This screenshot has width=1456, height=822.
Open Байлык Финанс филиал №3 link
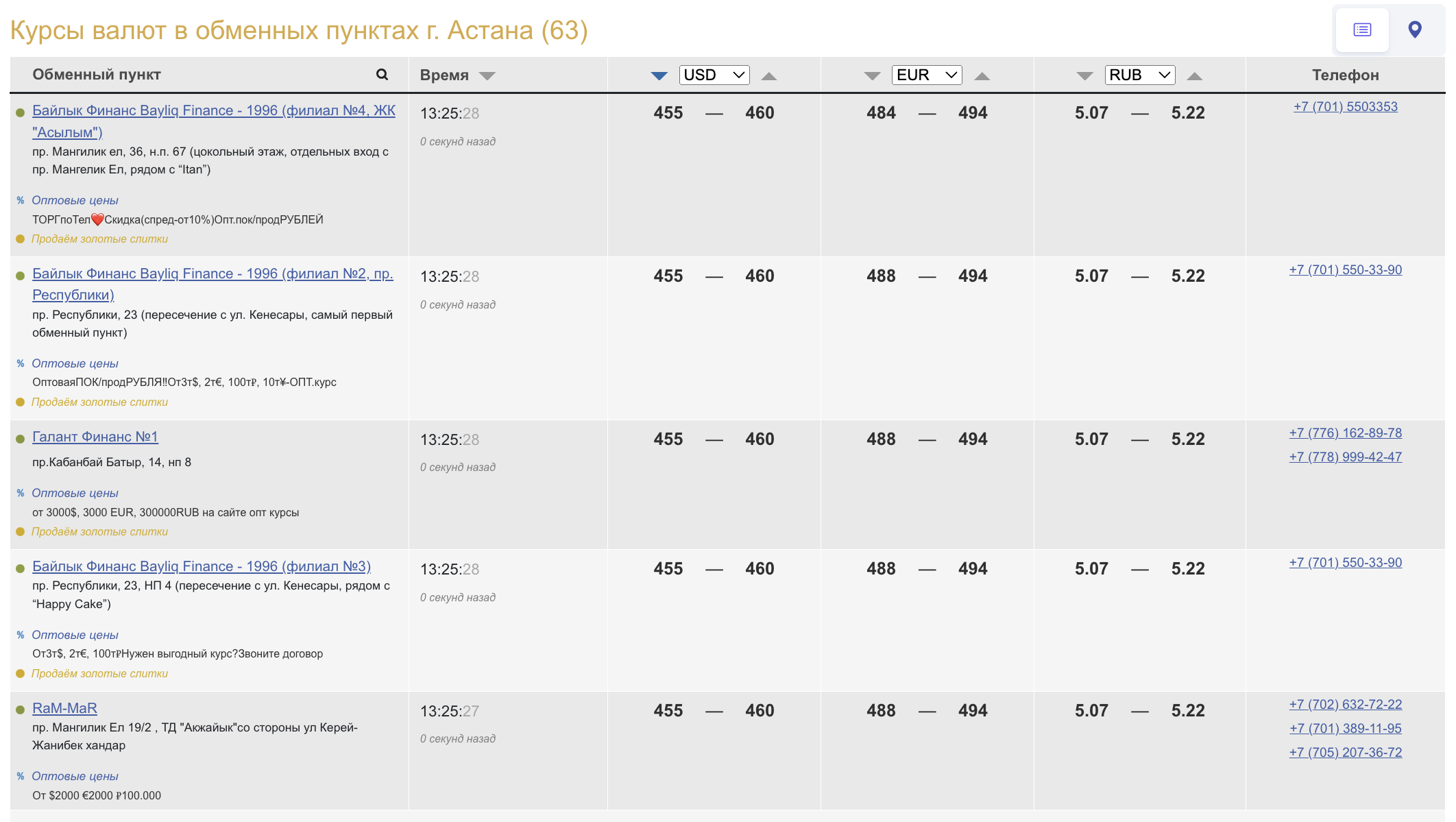pos(202,566)
